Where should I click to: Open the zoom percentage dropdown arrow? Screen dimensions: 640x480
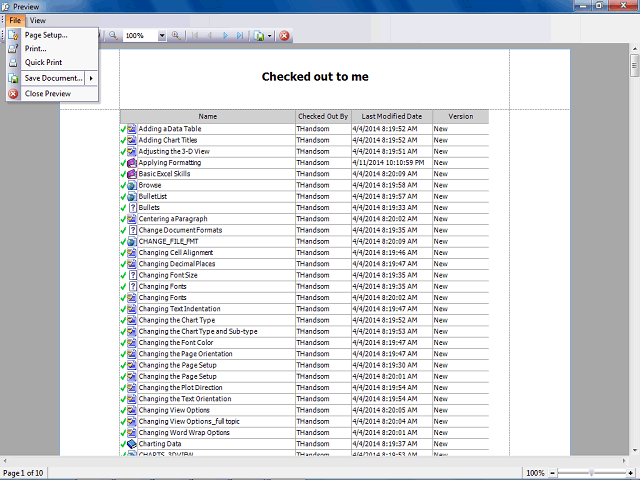coord(162,36)
